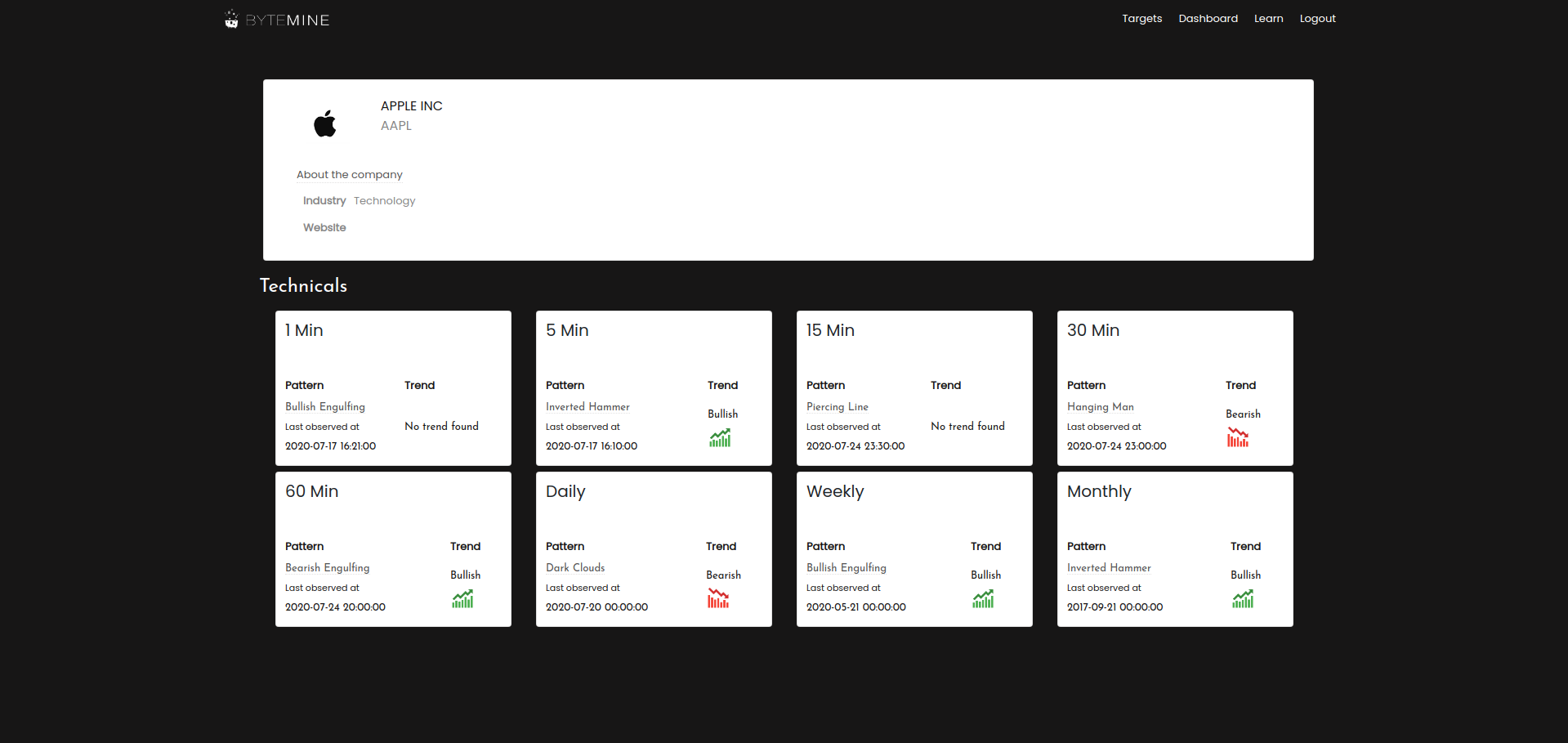Click the Bullish trend label in 5 Min card
1568x743 pixels.
pos(722,414)
